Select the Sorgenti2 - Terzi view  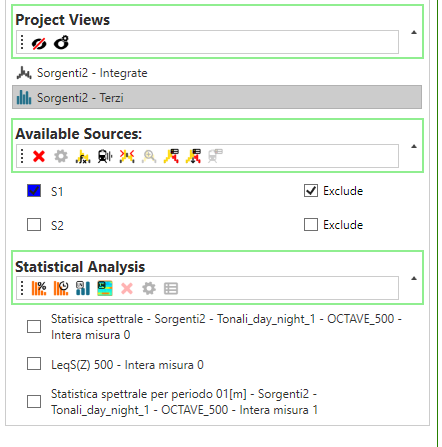[x=217, y=97]
